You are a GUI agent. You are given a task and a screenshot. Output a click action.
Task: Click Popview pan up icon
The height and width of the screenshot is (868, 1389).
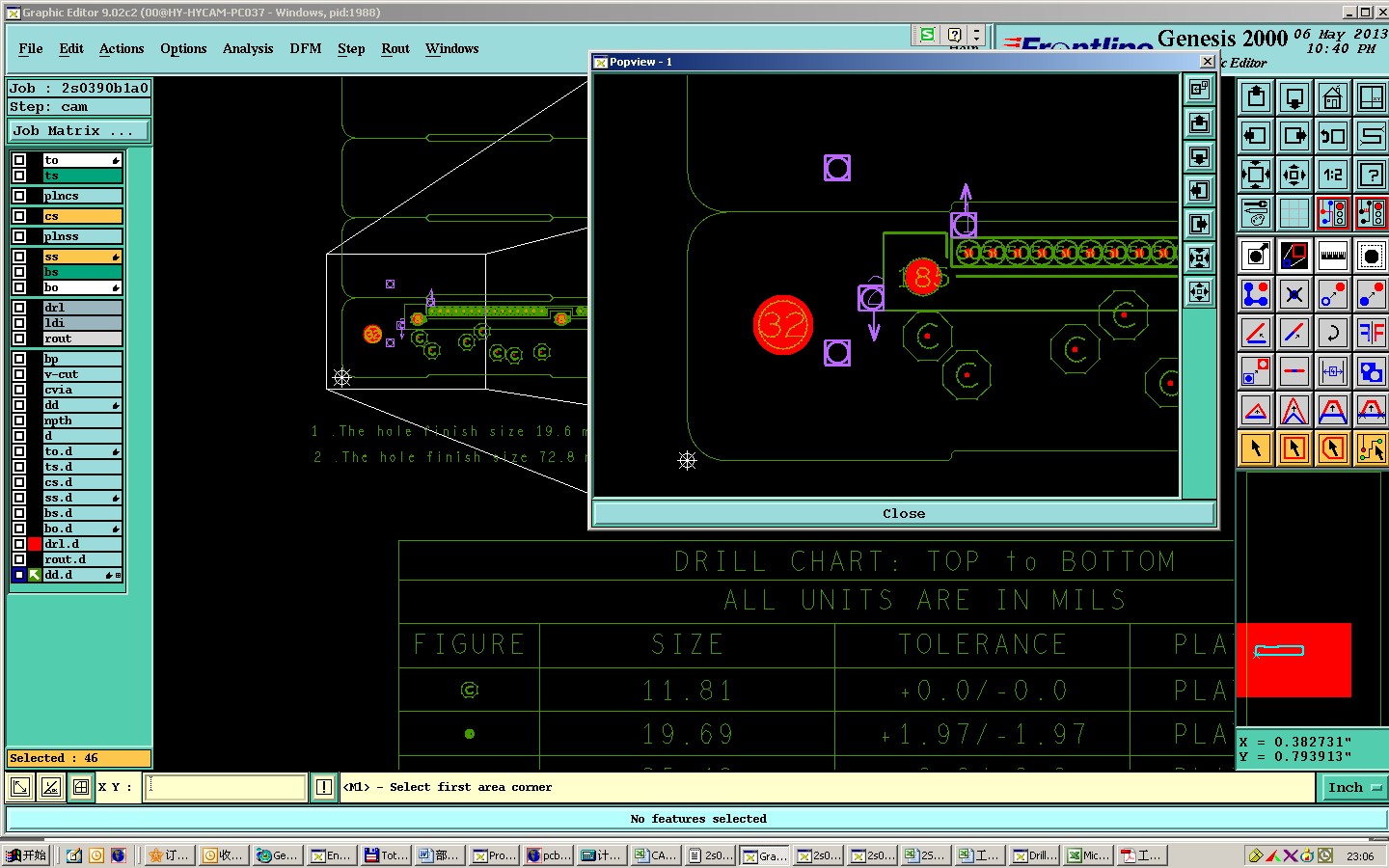(x=1199, y=122)
